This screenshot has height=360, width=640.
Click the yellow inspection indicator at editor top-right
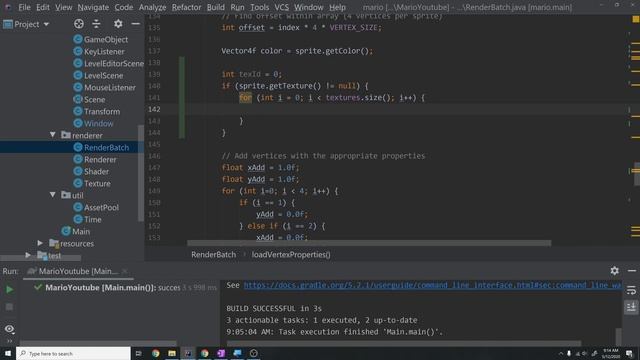tap(636, 19)
